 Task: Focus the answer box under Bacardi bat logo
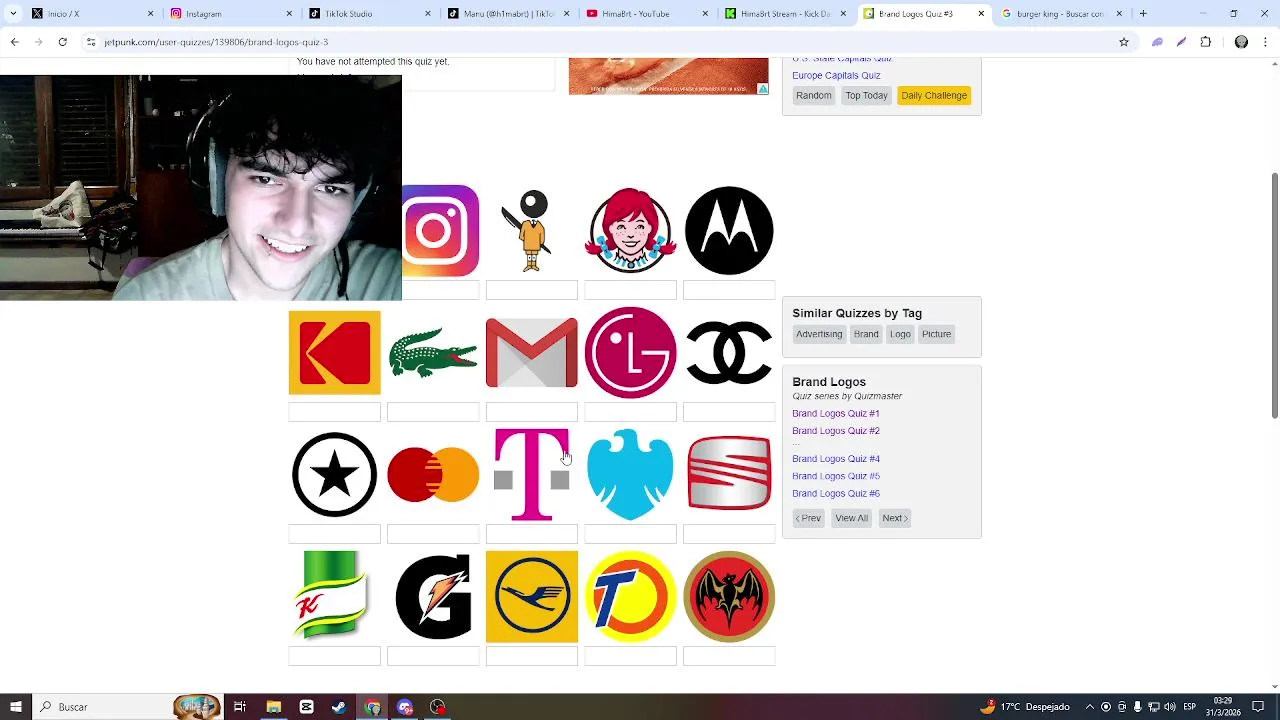click(729, 656)
